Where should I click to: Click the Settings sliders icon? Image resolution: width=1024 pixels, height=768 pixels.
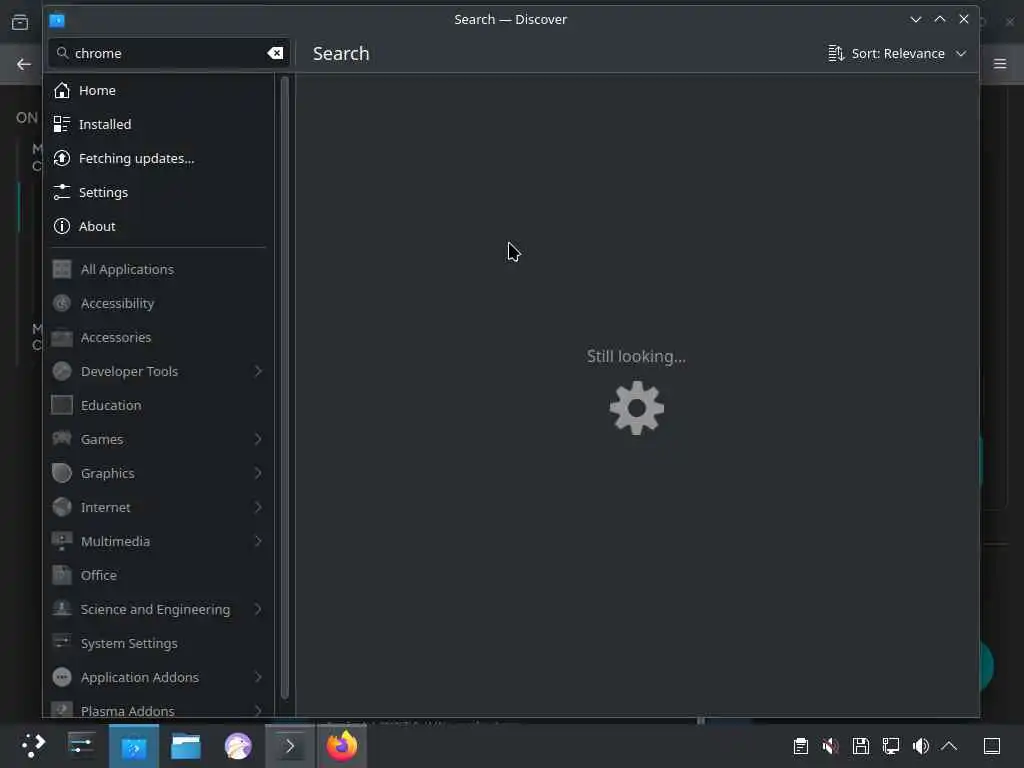[61, 192]
